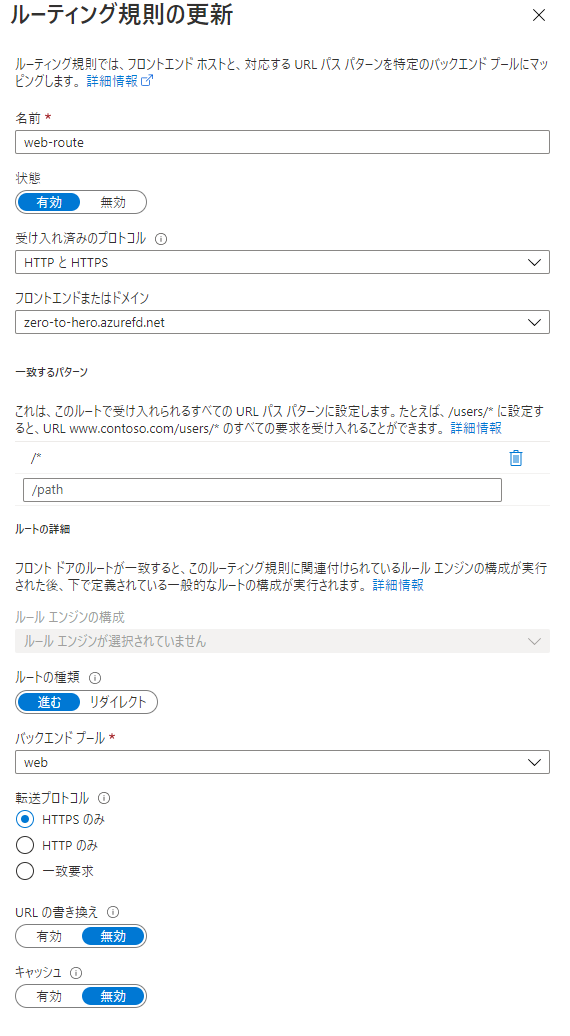The image size is (570, 1036).
Task: Click info icon beside 受け入れ済みのプロトコル
Action: click(x=160, y=239)
